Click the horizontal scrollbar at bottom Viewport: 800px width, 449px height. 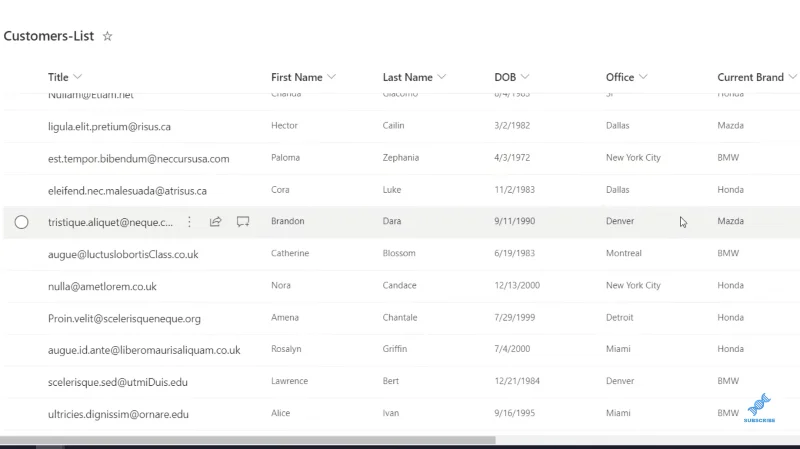tap(247, 440)
